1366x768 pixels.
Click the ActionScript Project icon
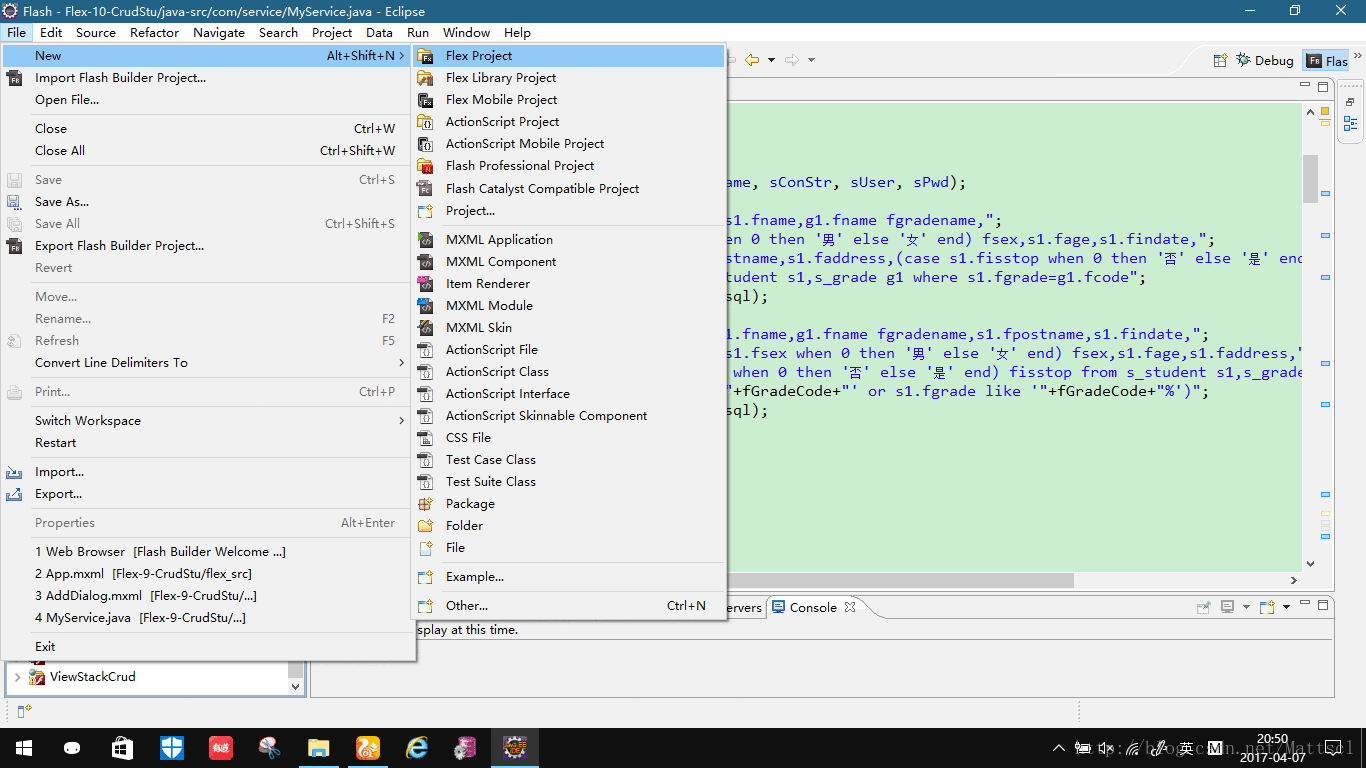(426, 122)
